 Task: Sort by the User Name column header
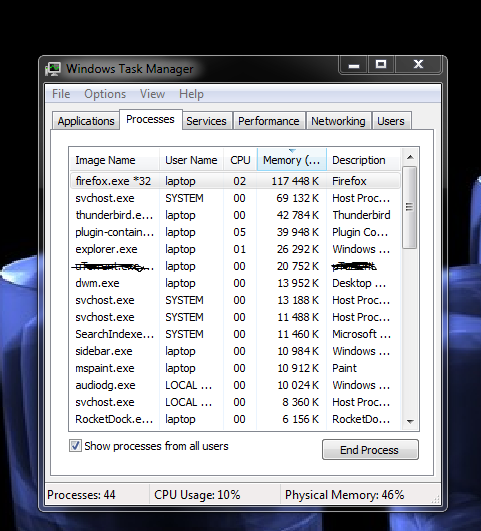pos(191,160)
